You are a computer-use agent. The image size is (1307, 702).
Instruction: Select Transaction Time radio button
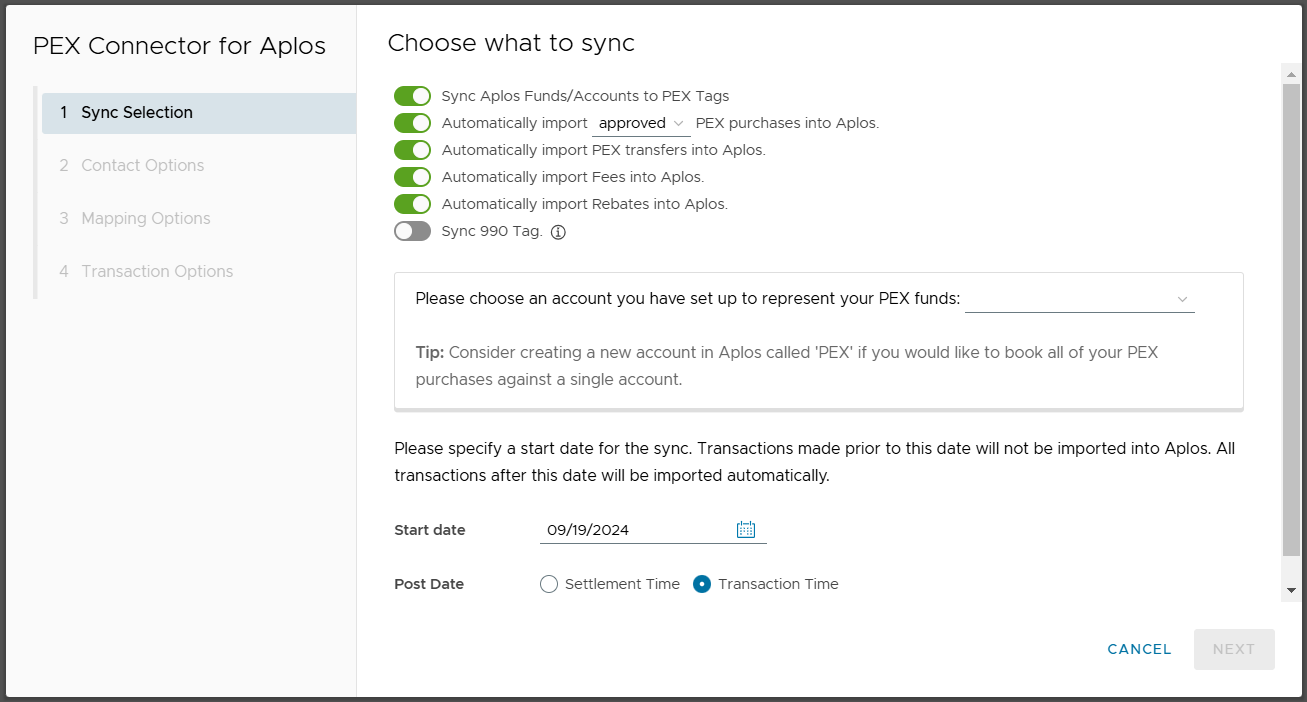point(702,584)
